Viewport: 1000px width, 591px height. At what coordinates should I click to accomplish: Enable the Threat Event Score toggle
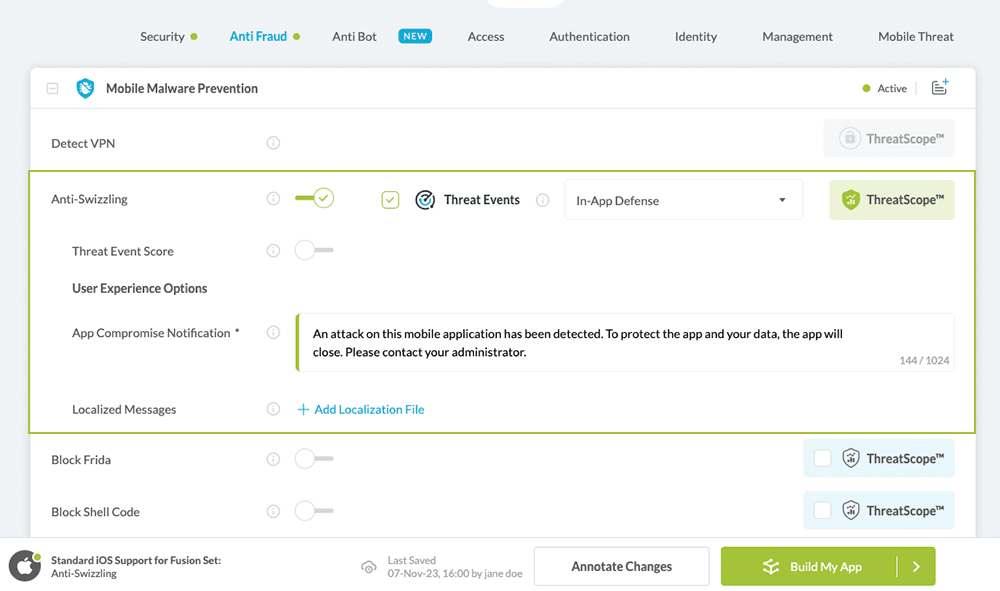[314, 251]
